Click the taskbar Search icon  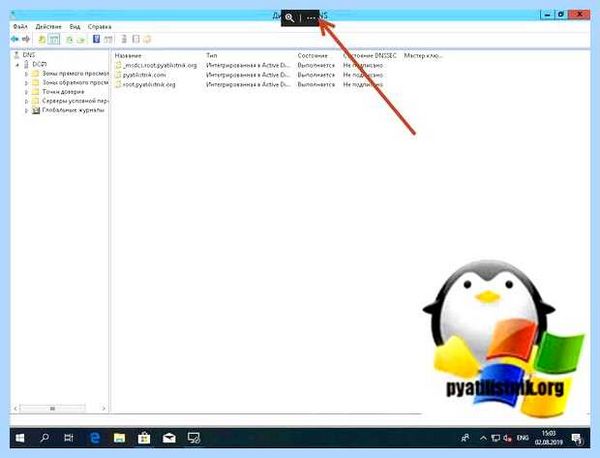click(x=45, y=438)
